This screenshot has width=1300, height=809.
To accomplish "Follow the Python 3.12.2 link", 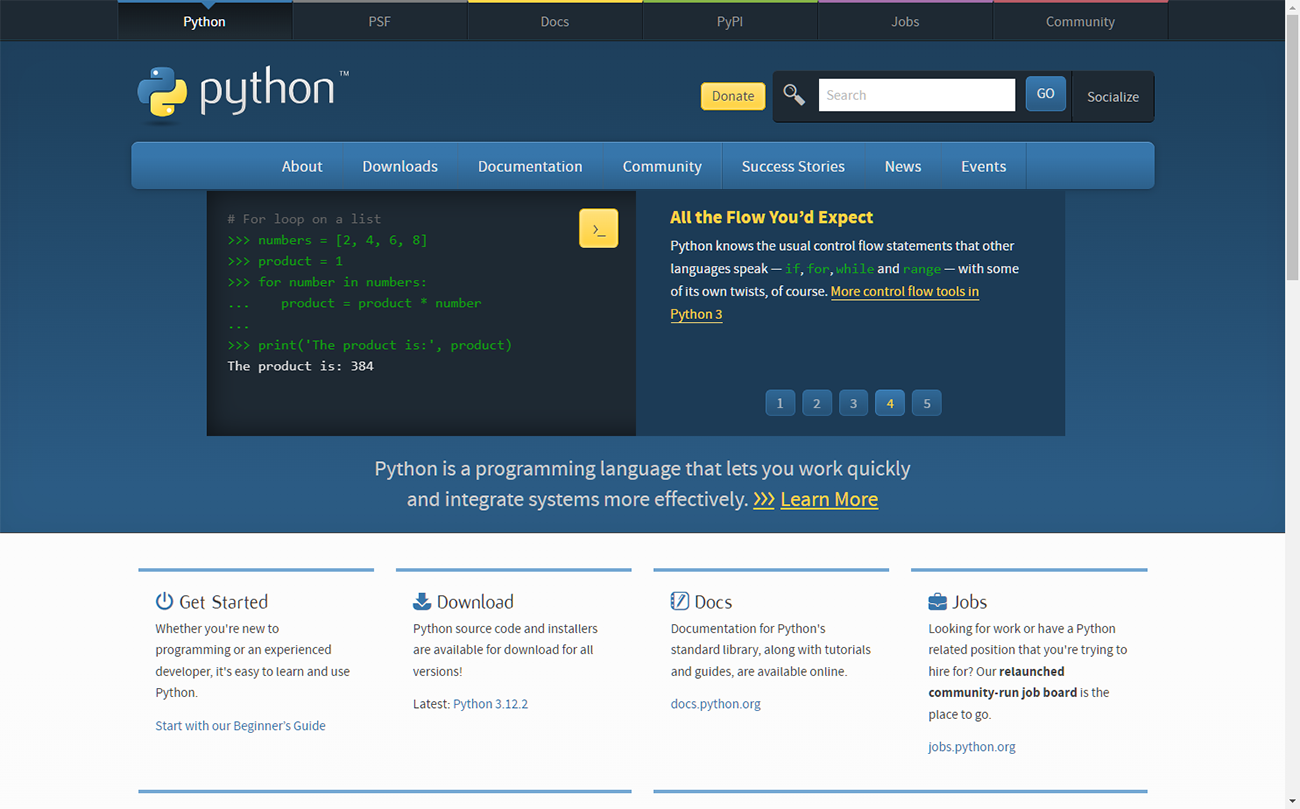I will click(491, 703).
